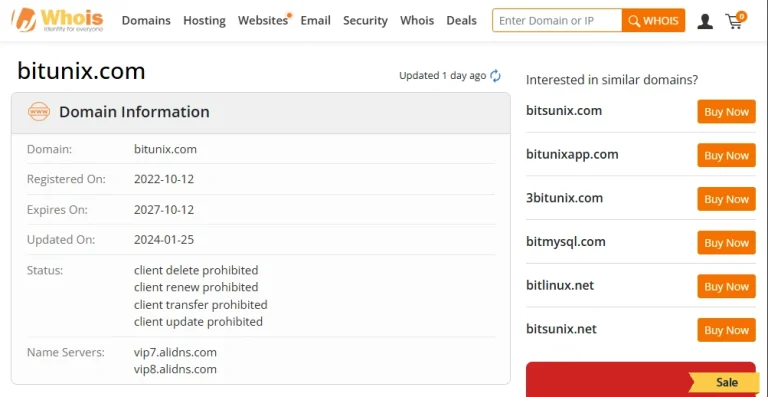This screenshot has height=397, width=768.
Task: Click the Expires On label
Action: pos(57,210)
